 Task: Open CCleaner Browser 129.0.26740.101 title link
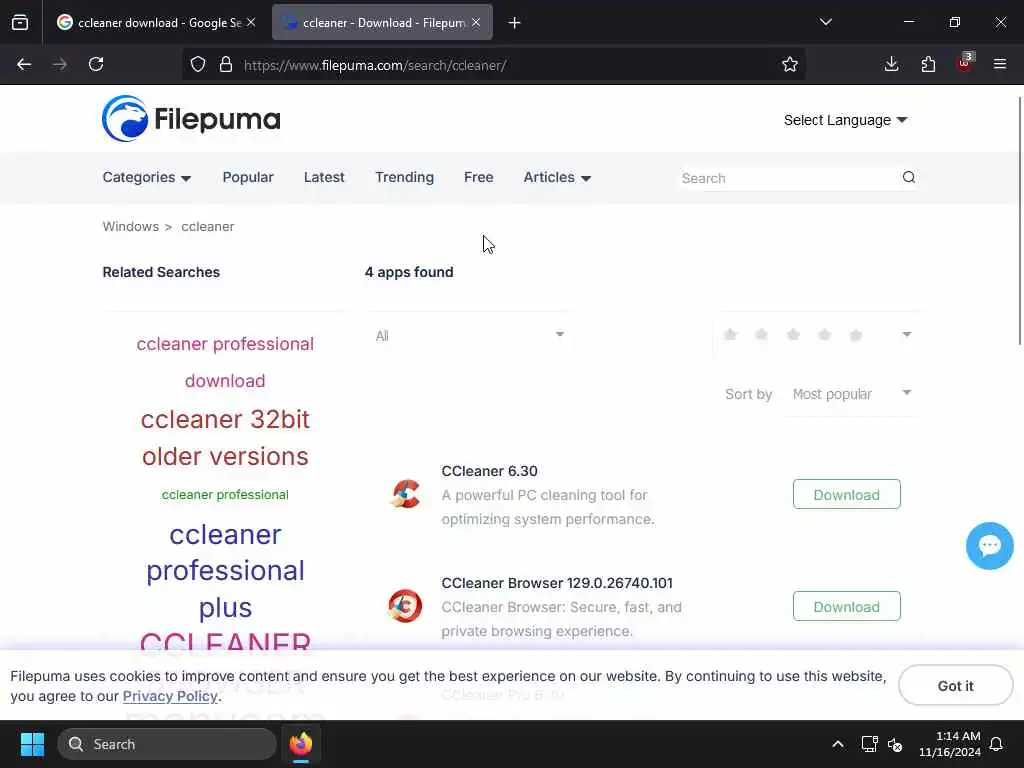pyautogui.click(x=557, y=583)
